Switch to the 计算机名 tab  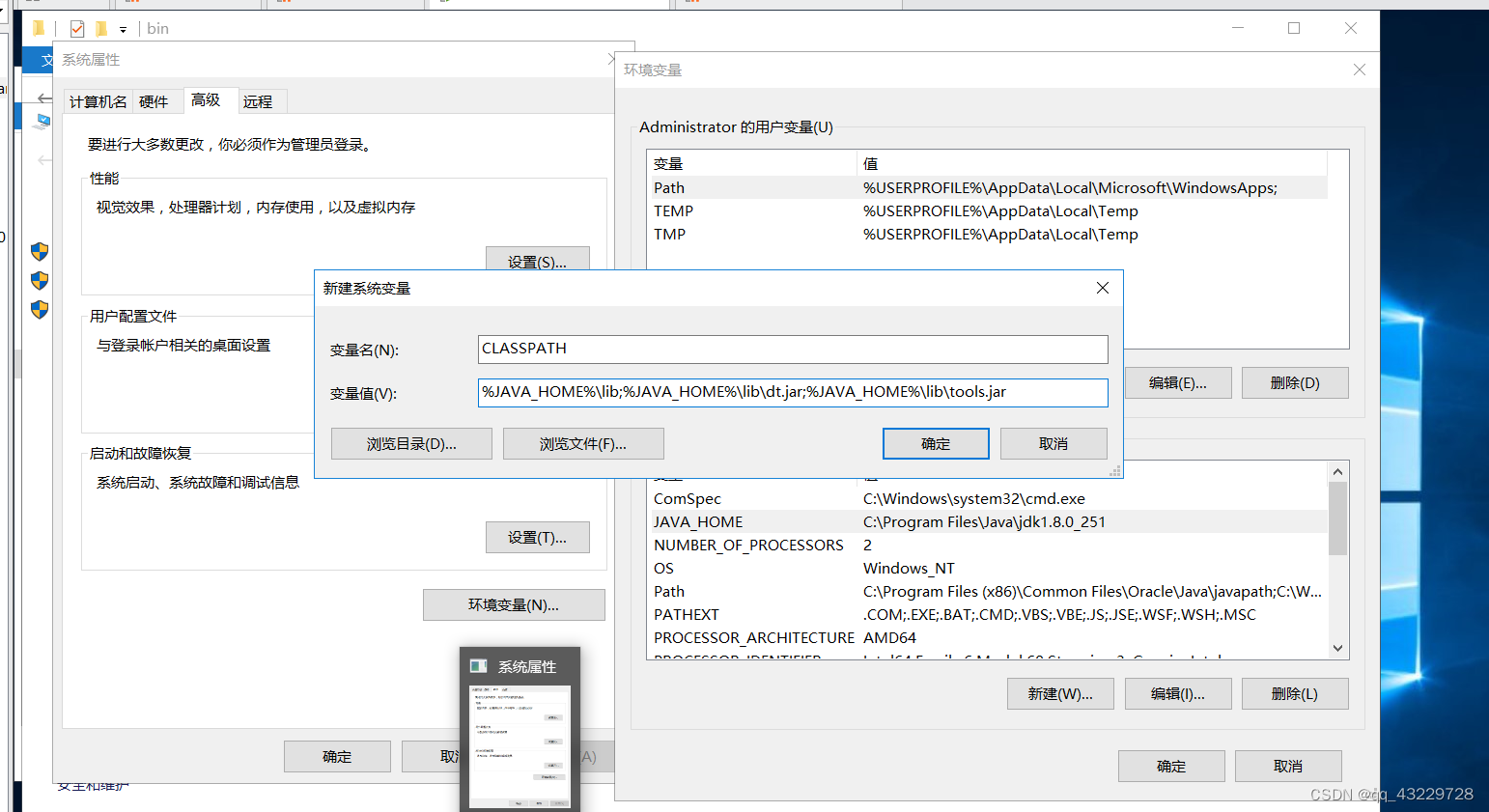(x=97, y=100)
